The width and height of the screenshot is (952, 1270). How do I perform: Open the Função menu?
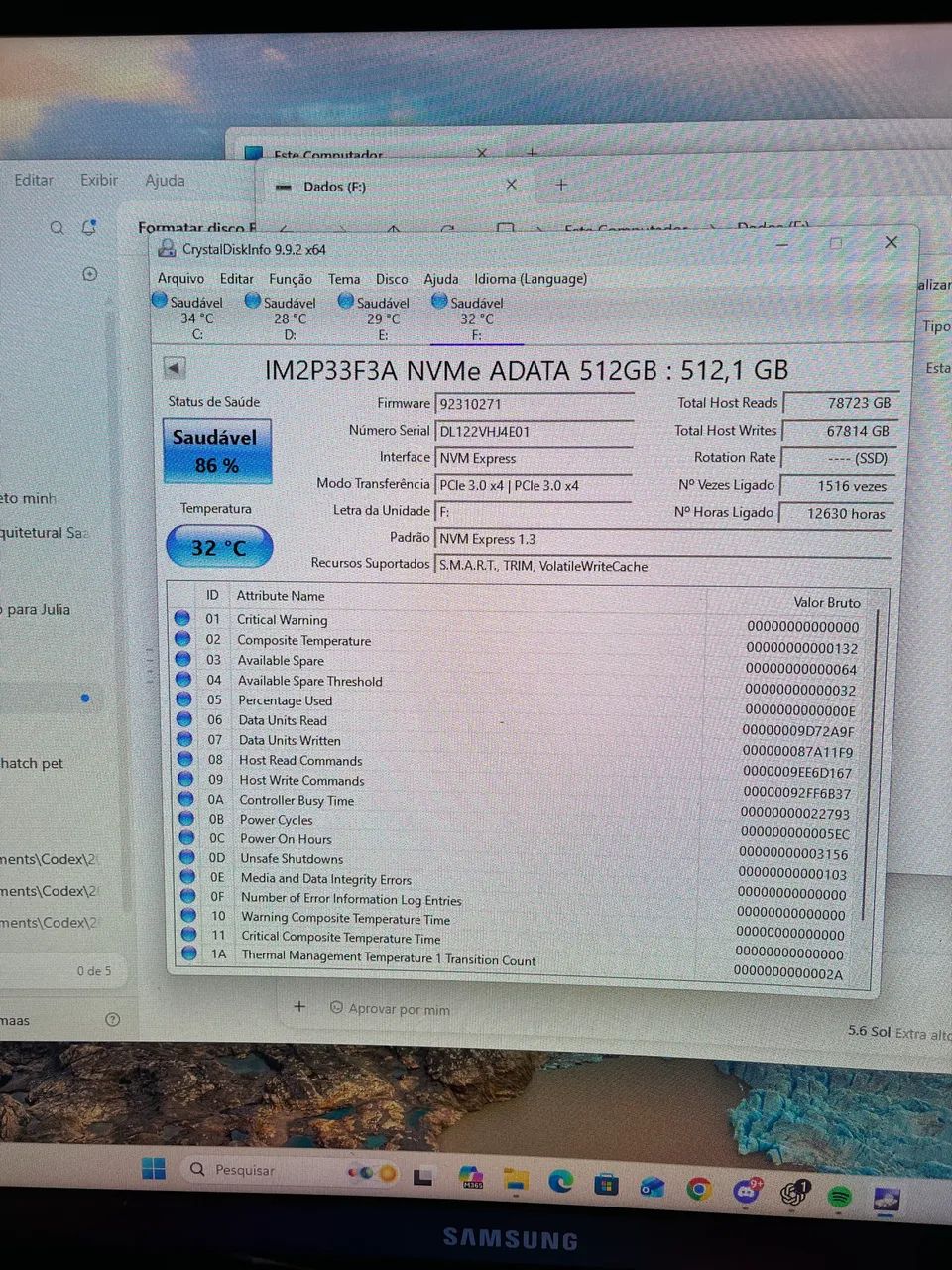[291, 279]
